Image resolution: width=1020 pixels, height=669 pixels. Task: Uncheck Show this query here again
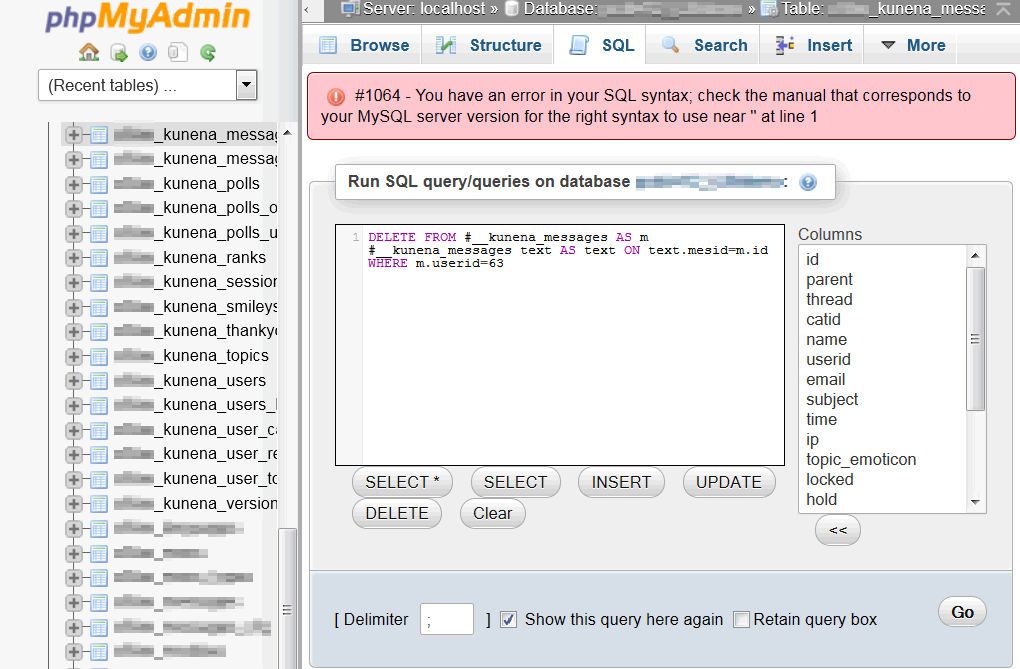click(509, 620)
